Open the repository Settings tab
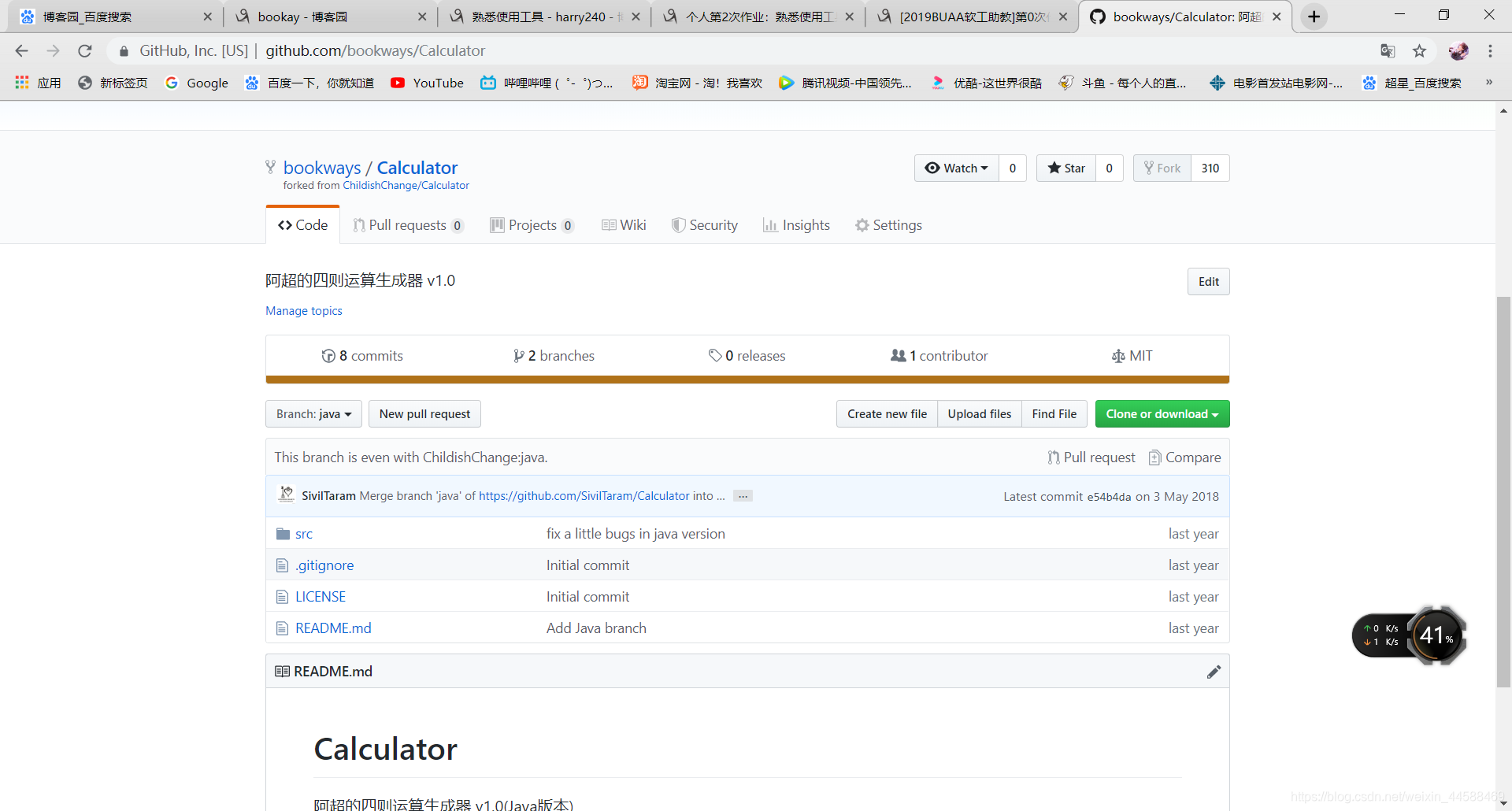The image size is (1512, 811). (x=888, y=225)
